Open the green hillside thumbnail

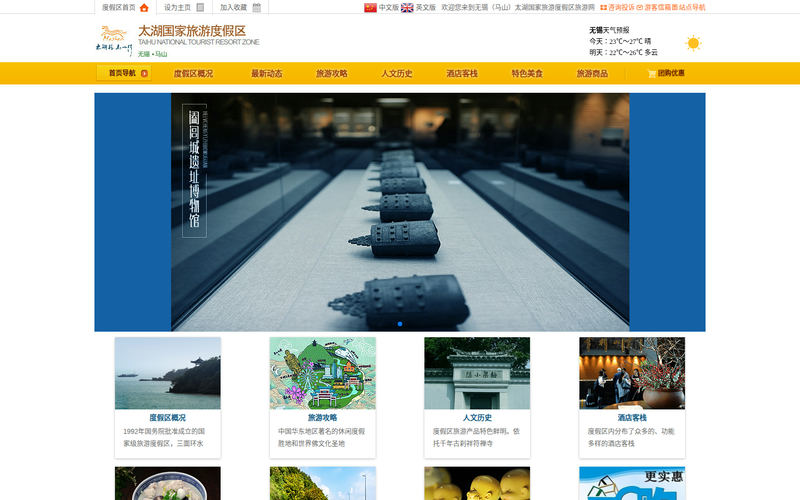(x=322, y=483)
